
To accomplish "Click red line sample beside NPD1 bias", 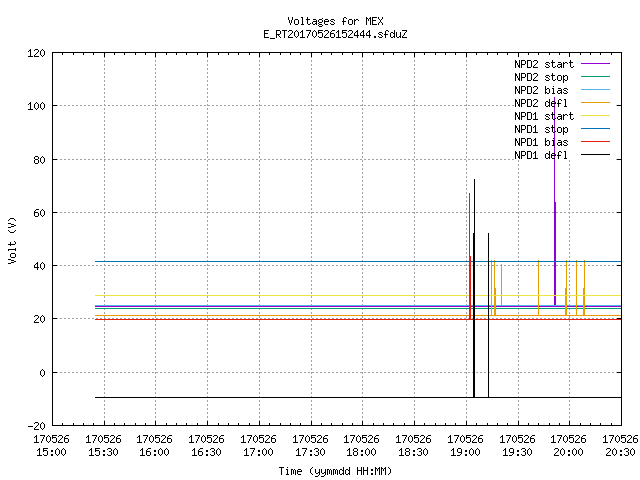I will tap(596, 142).
